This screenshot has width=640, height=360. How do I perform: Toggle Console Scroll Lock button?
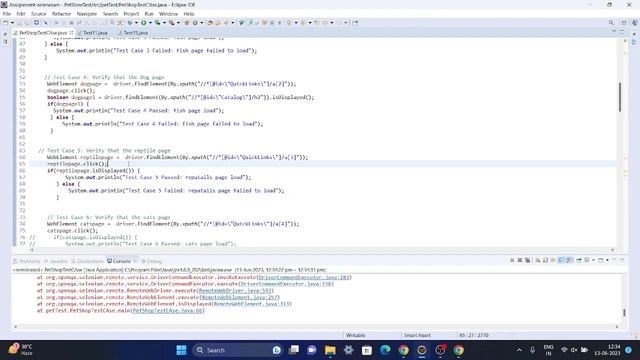point(545,260)
